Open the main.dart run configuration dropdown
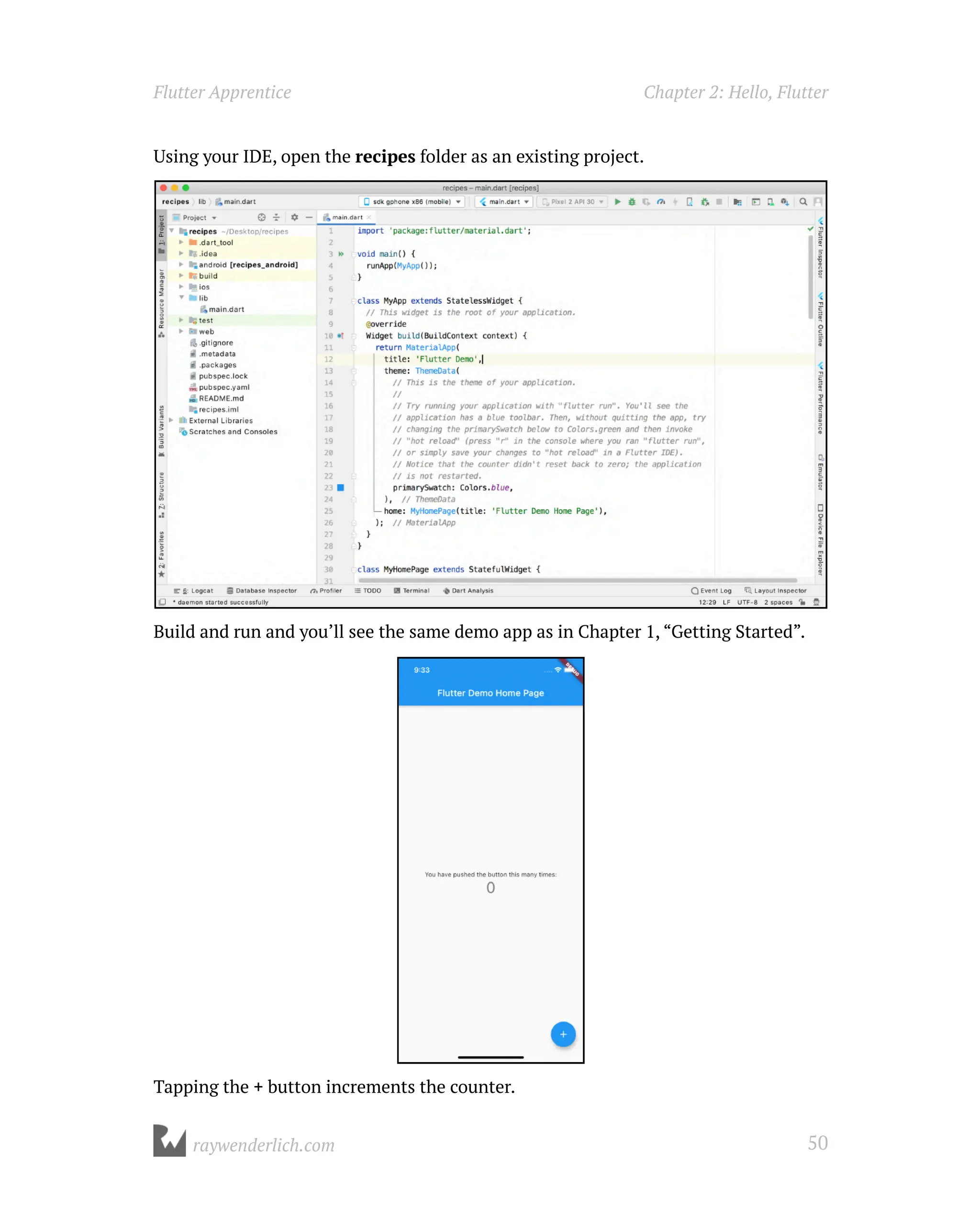The height and width of the screenshot is (1221, 980). point(503,201)
